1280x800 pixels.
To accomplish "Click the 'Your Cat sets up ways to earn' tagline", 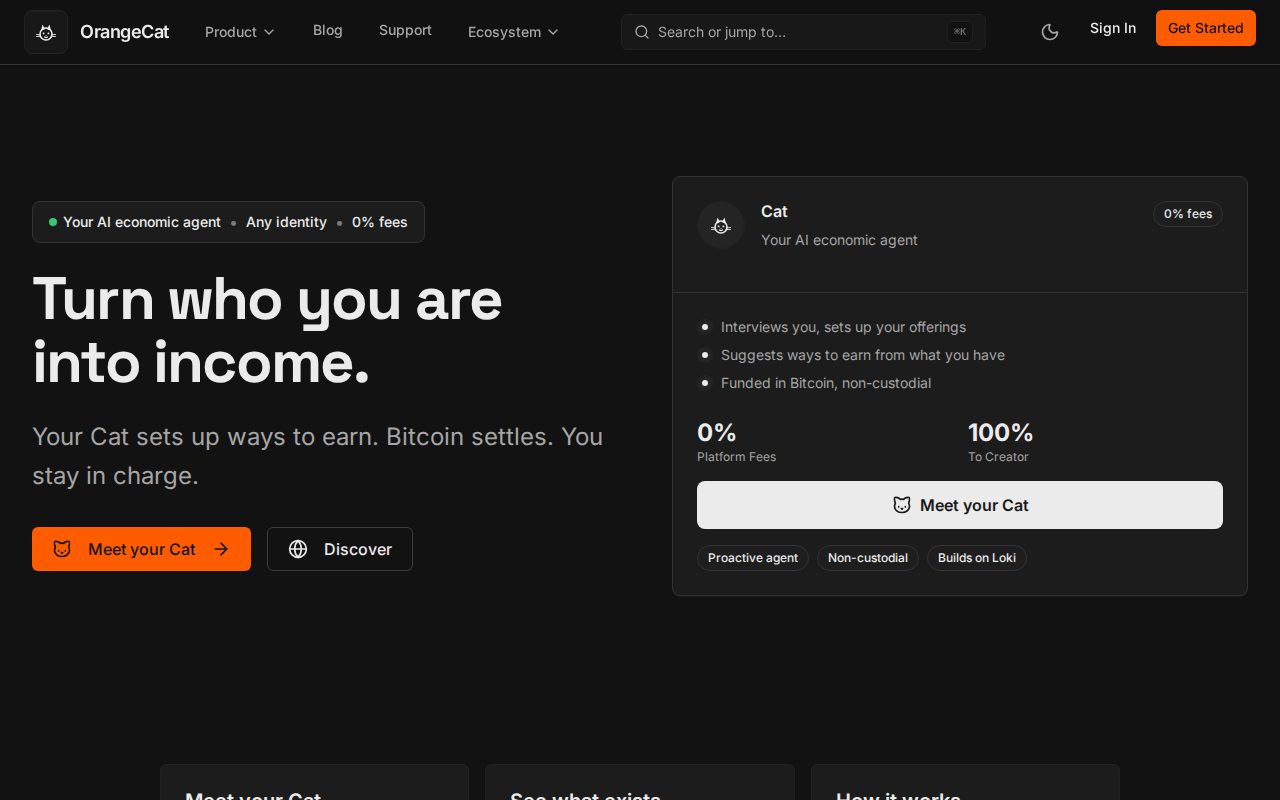I will pyautogui.click(x=318, y=456).
